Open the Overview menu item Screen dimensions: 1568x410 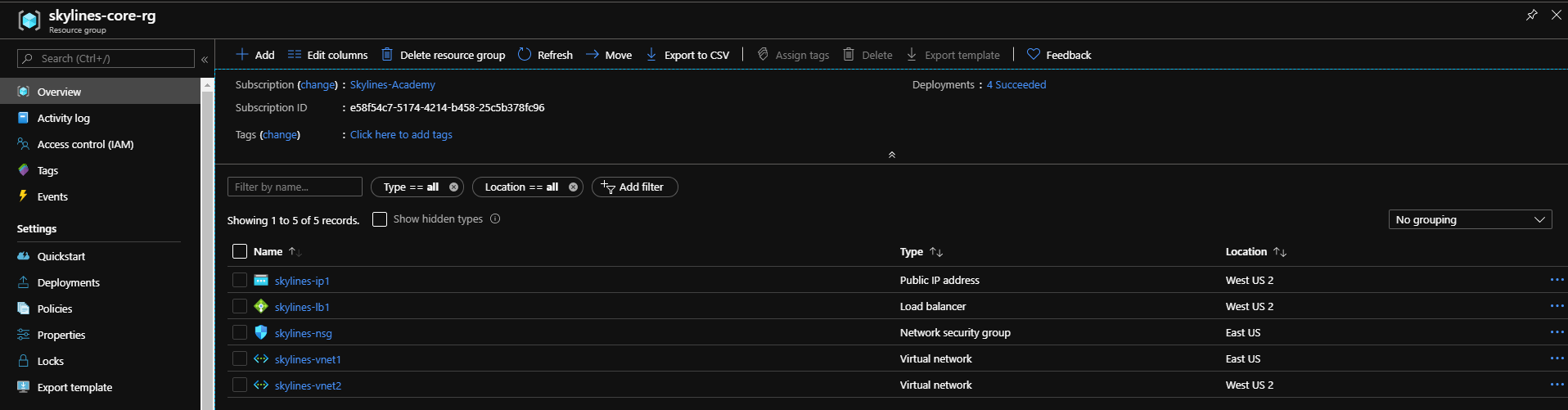(x=100, y=92)
